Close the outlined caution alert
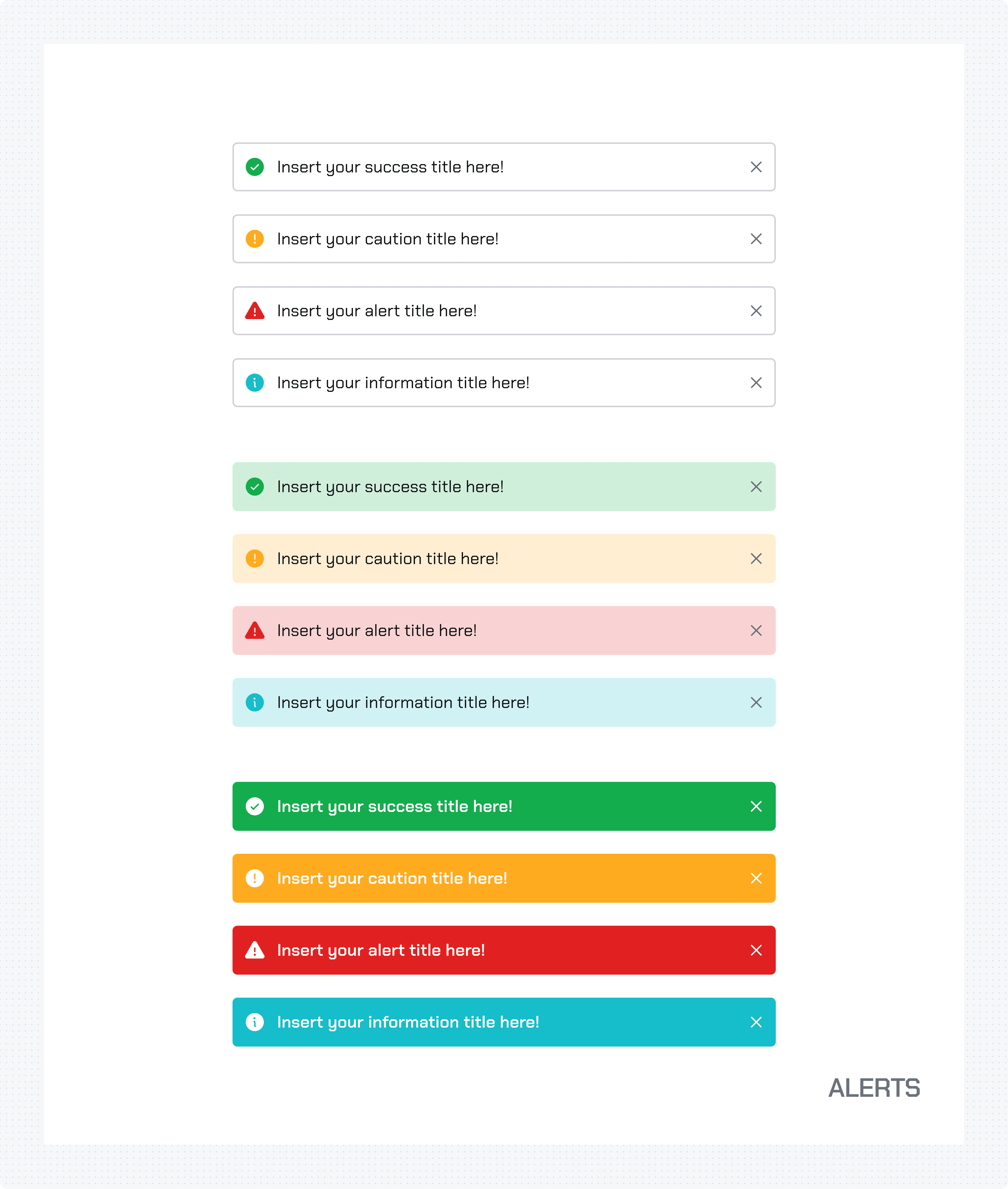Image resolution: width=1008 pixels, height=1189 pixels. (756, 239)
